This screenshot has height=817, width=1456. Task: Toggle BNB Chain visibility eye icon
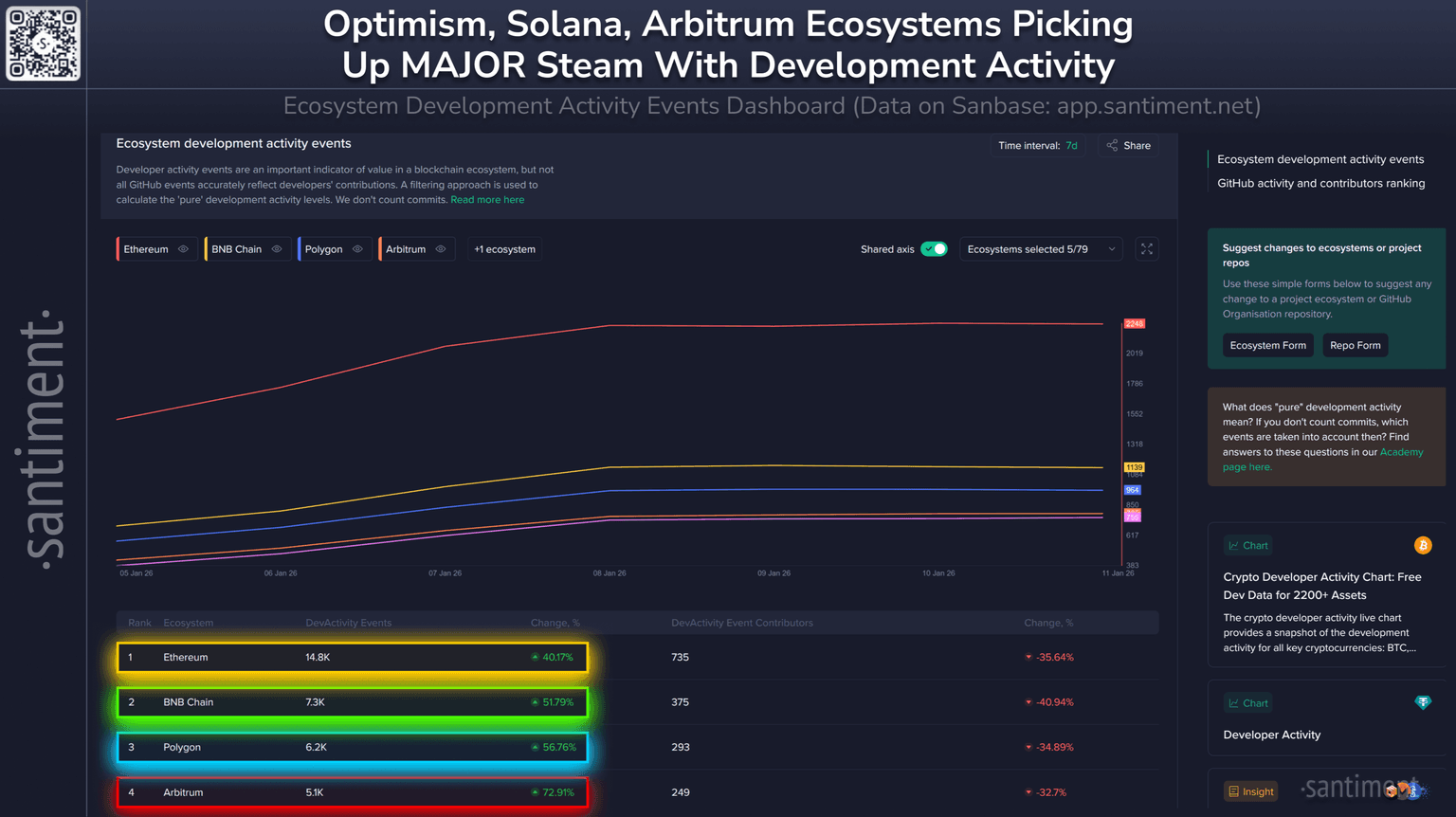point(277,249)
